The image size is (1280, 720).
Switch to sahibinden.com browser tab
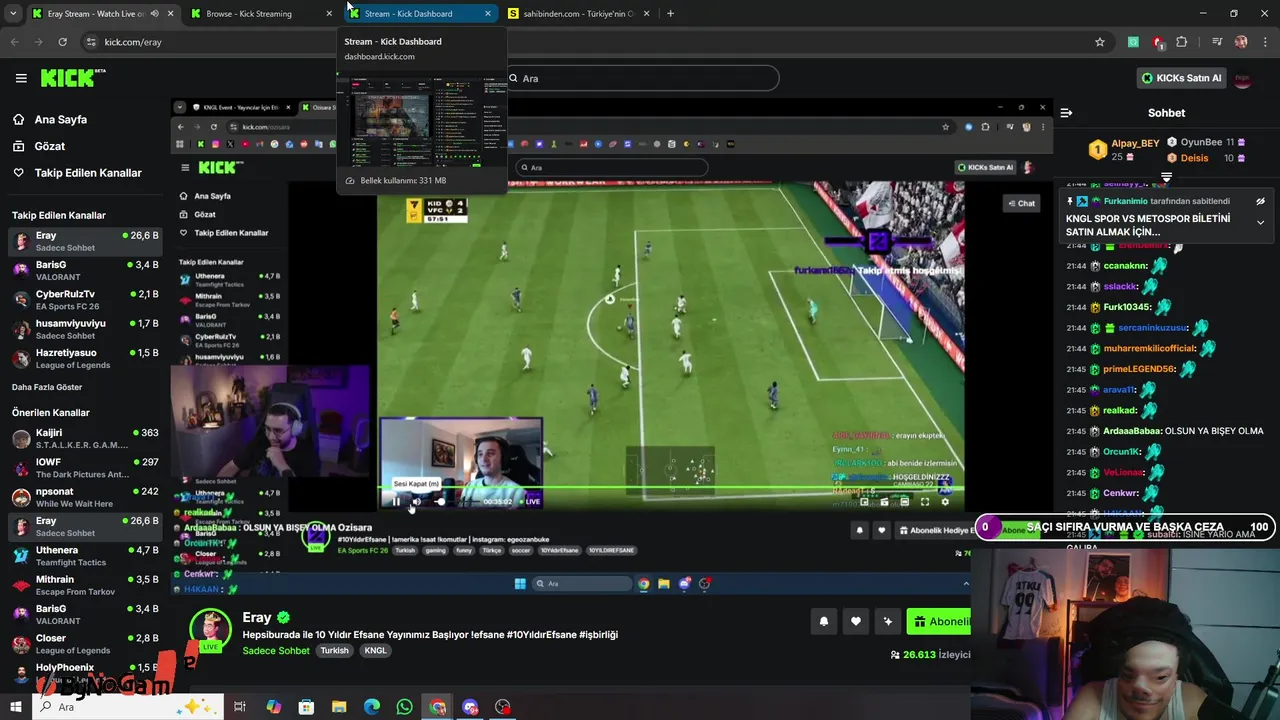coord(578,14)
